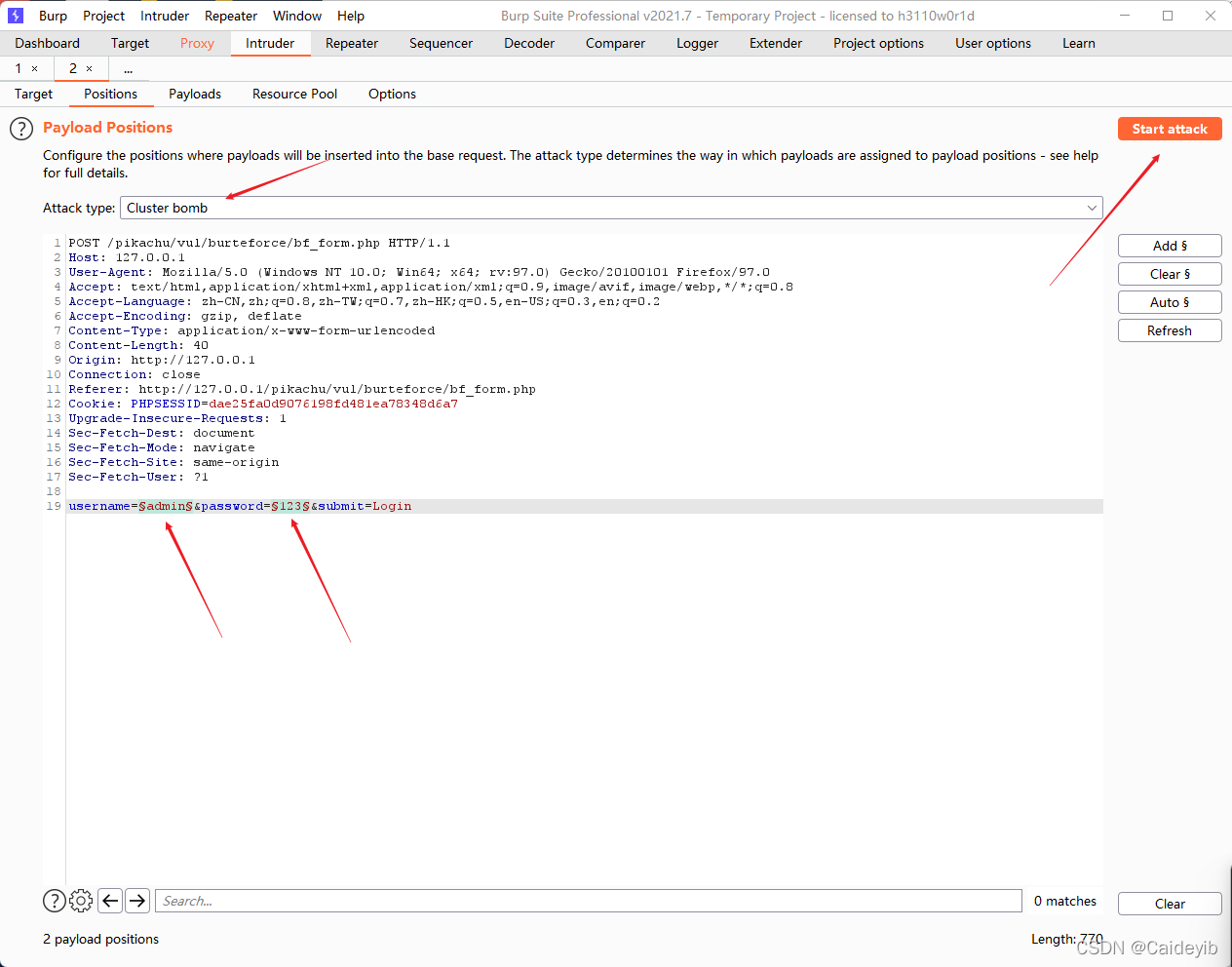Image resolution: width=1232 pixels, height=967 pixels.
Task: Close Intruder attack tab 2
Action: click(90, 68)
